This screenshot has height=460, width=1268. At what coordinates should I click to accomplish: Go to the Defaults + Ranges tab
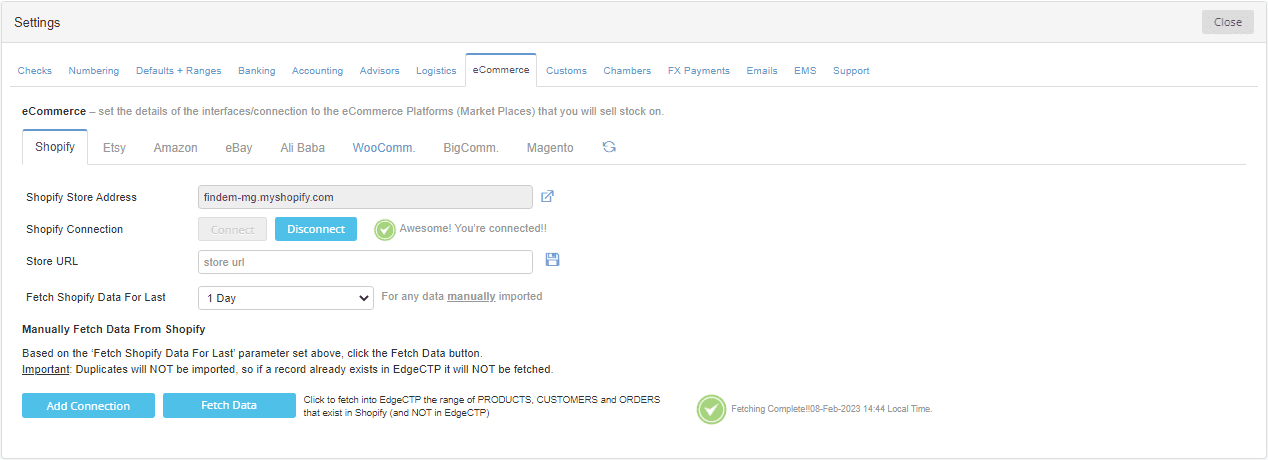coord(179,71)
